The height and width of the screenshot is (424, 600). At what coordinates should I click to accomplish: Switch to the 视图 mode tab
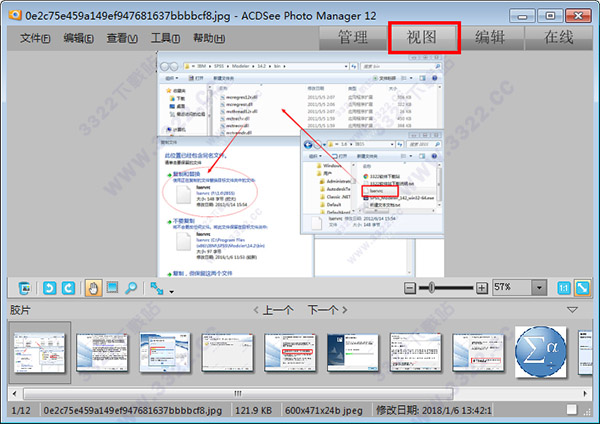click(422, 38)
